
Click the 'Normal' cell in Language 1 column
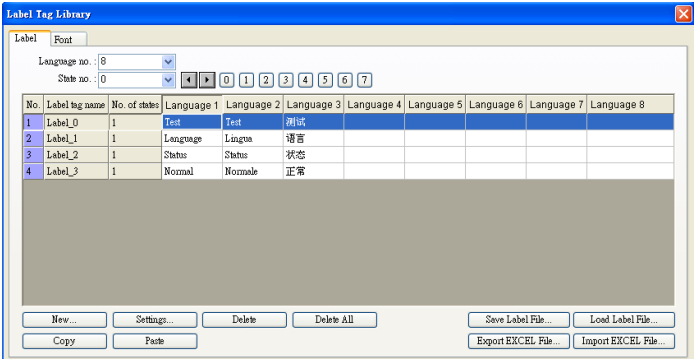[x=192, y=172]
